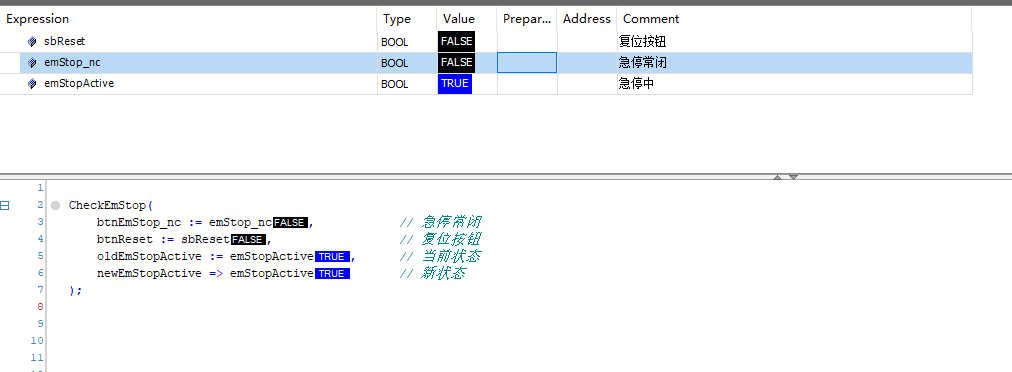
Task: Select the emStopActive variable icon
Action: 32,83
